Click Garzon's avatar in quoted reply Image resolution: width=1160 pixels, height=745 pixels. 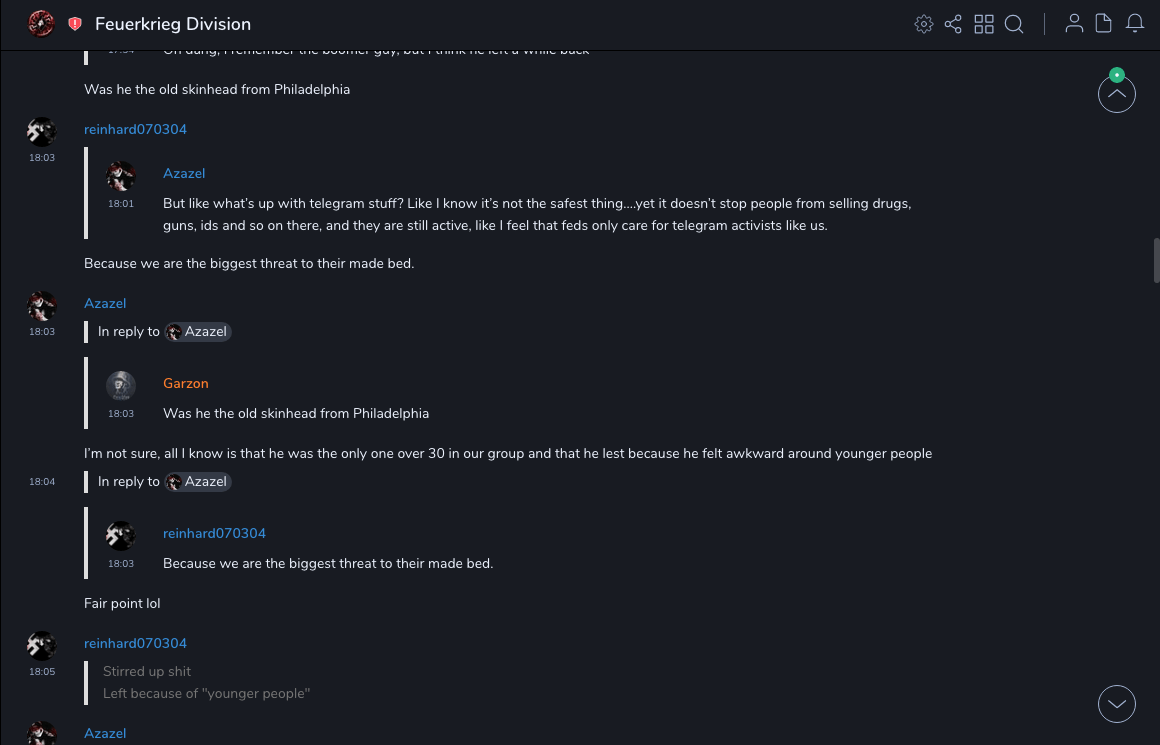(x=121, y=386)
